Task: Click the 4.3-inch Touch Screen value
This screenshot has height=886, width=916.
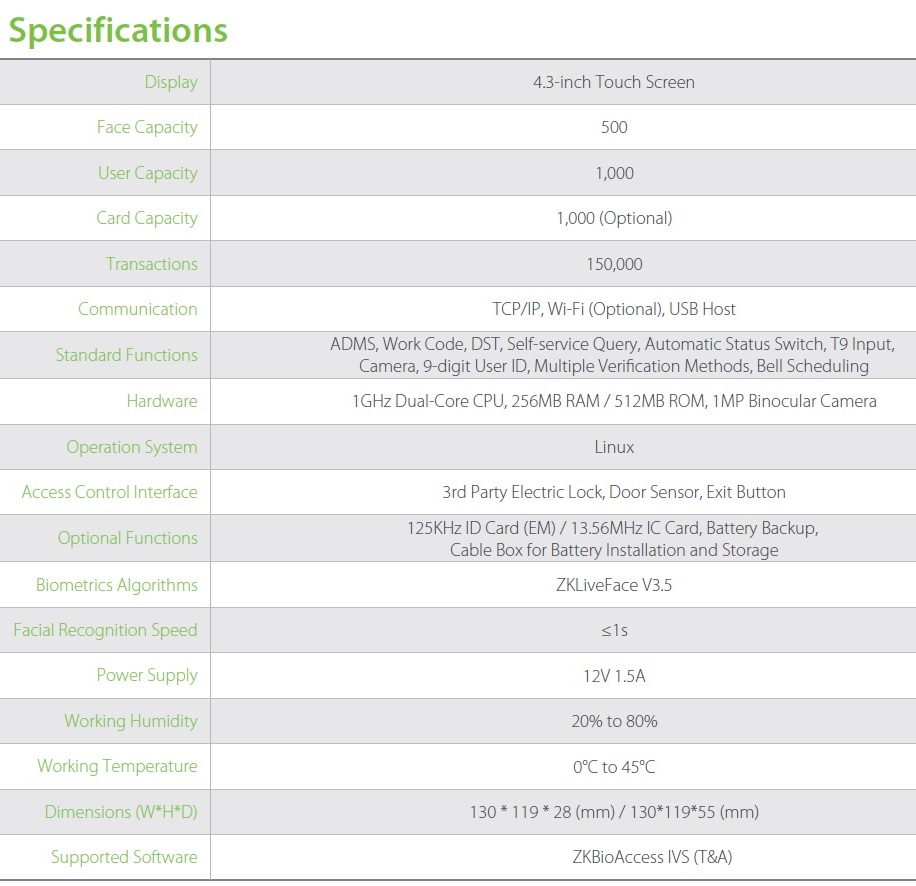Action: 613,82
